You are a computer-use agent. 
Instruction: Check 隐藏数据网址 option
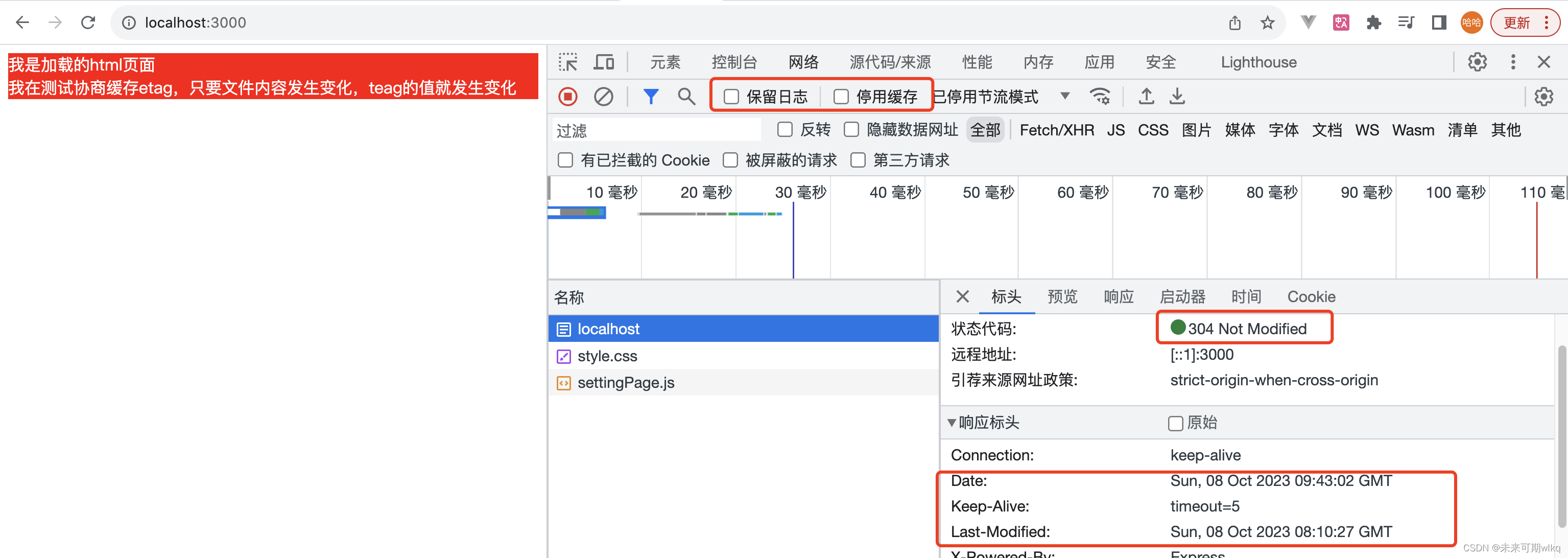(851, 130)
